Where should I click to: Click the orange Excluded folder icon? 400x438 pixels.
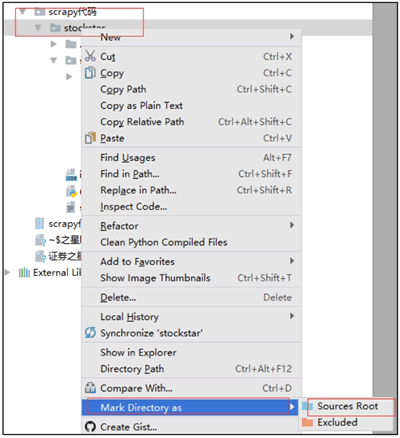tap(307, 422)
